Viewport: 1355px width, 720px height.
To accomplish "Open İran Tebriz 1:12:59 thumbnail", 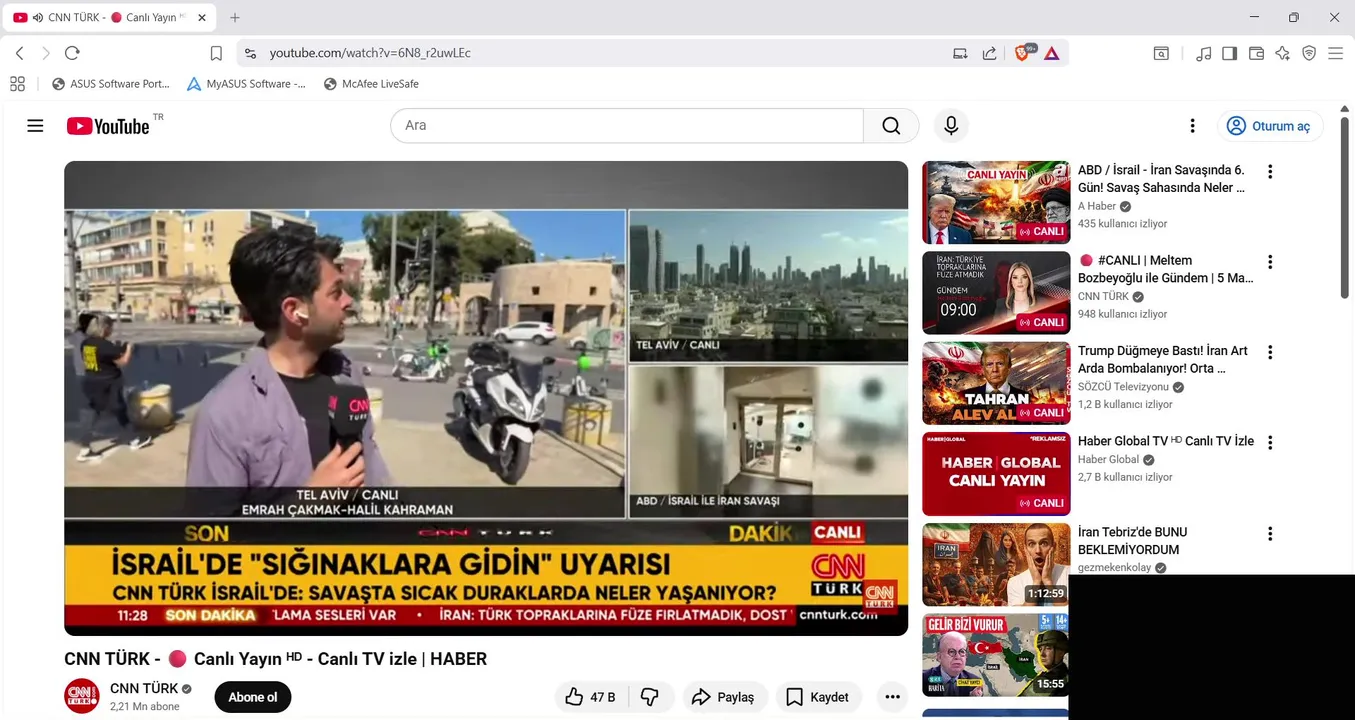I will (x=996, y=564).
